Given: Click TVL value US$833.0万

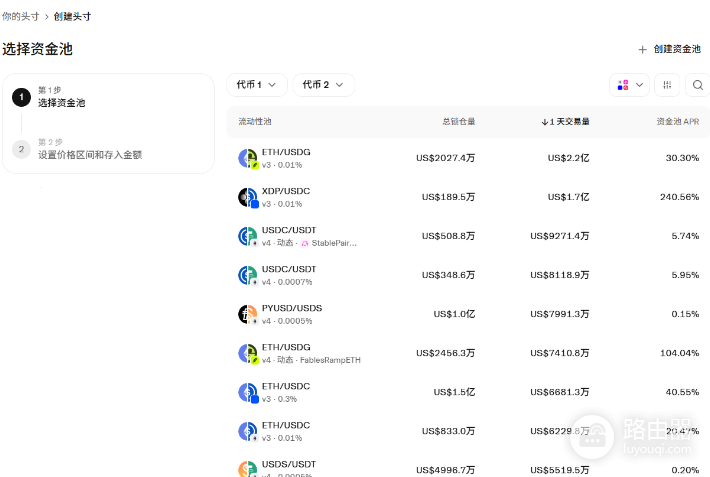Looking at the screenshot, I should [x=448, y=431].
